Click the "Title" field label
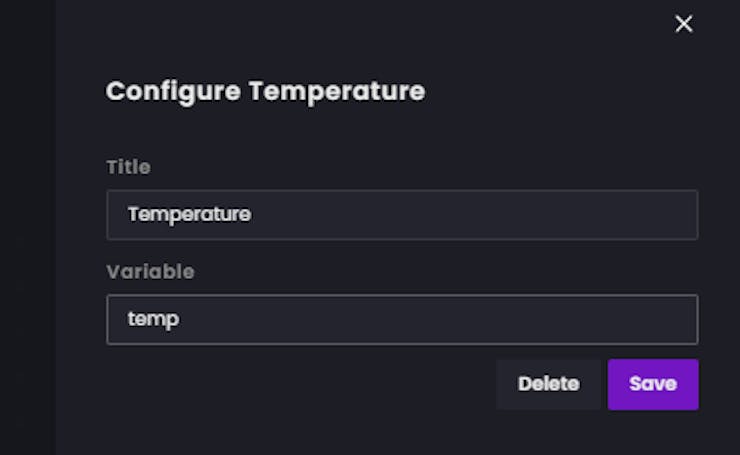740x455 pixels. (128, 167)
